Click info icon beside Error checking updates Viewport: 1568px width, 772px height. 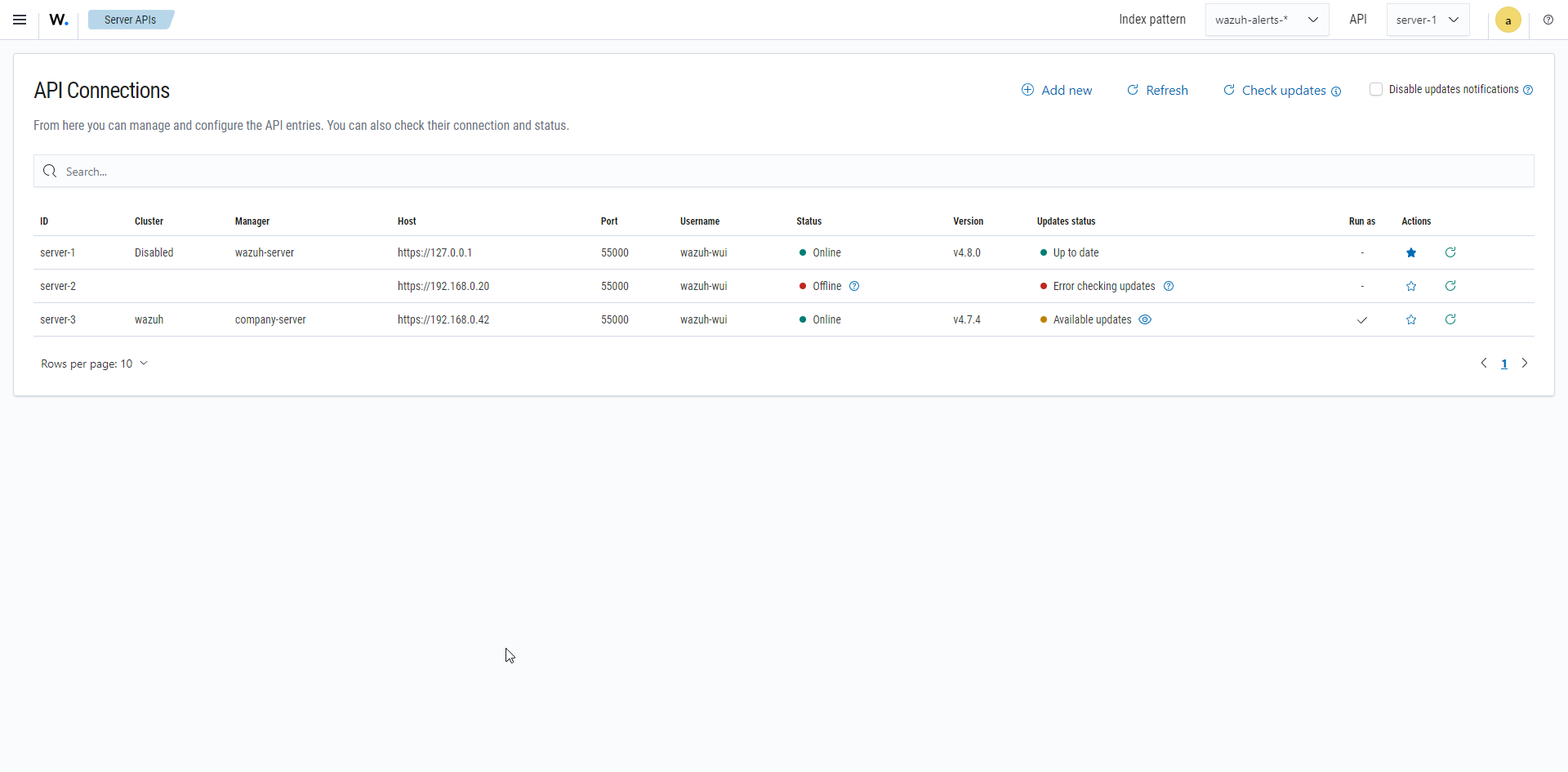(1169, 286)
